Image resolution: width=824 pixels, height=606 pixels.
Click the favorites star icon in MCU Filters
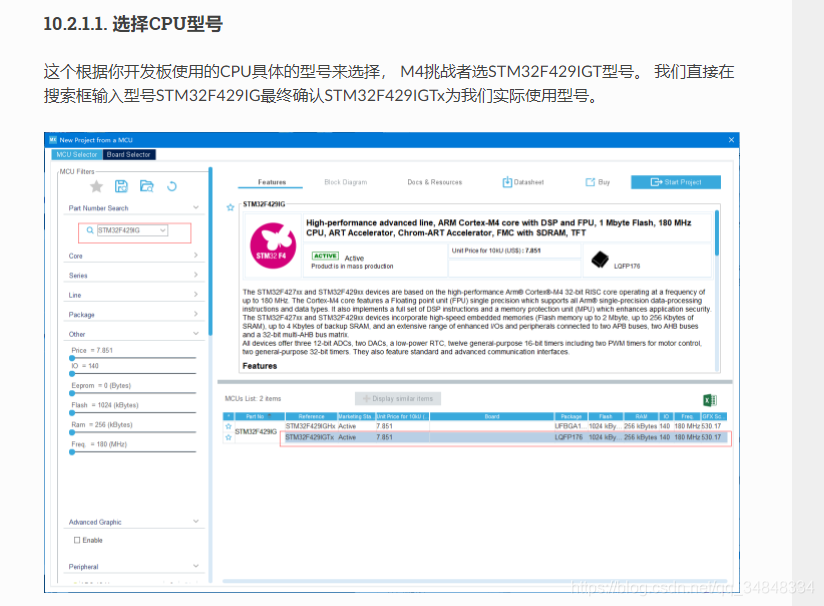click(96, 186)
